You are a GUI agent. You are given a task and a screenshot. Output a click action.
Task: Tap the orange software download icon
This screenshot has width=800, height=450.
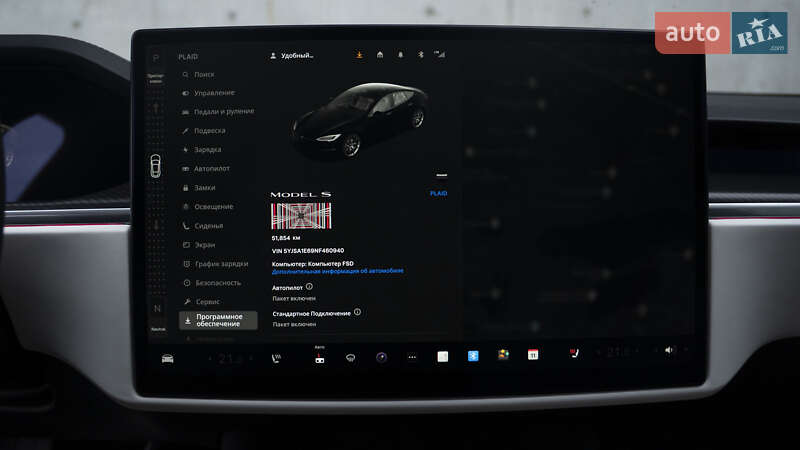pyautogui.click(x=359, y=55)
